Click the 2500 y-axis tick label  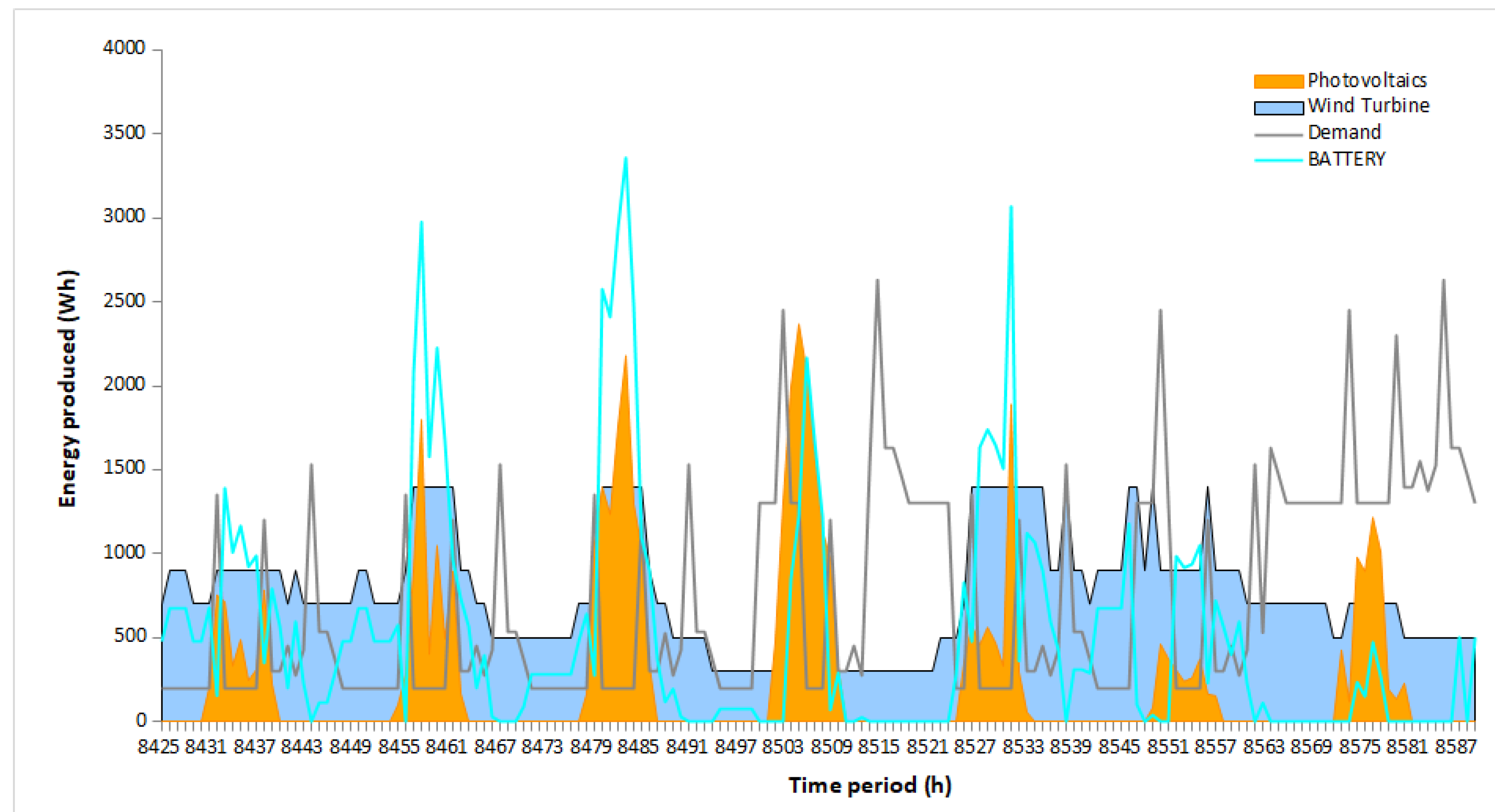pyautogui.click(x=123, y=301)
